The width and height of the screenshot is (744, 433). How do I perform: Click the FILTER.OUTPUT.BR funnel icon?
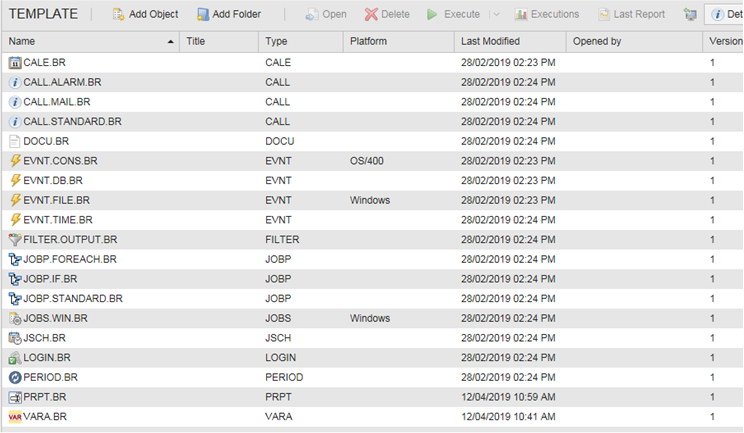[x=15, y=240]
